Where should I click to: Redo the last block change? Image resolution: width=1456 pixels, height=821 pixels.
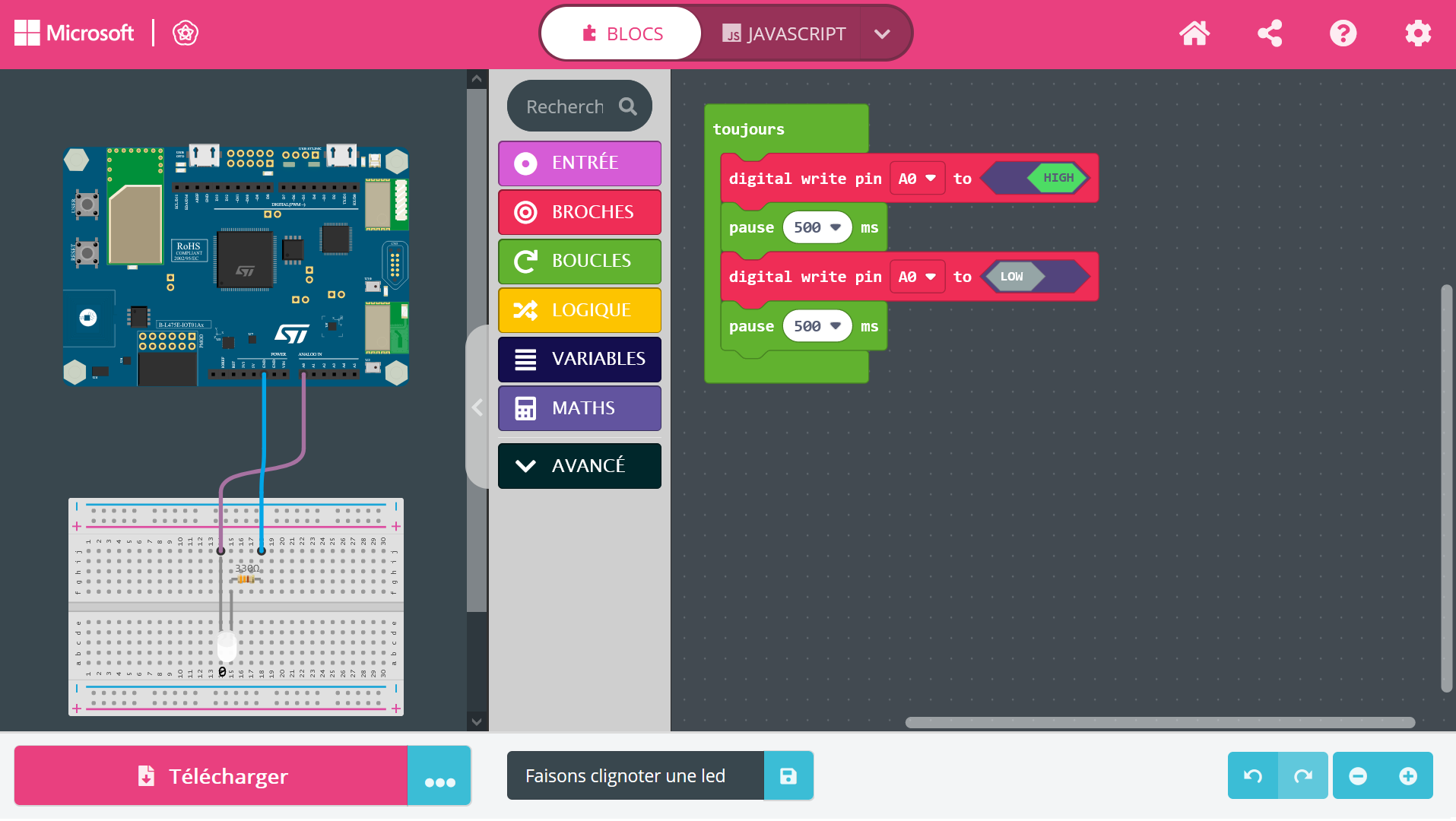click(1303, 775)
